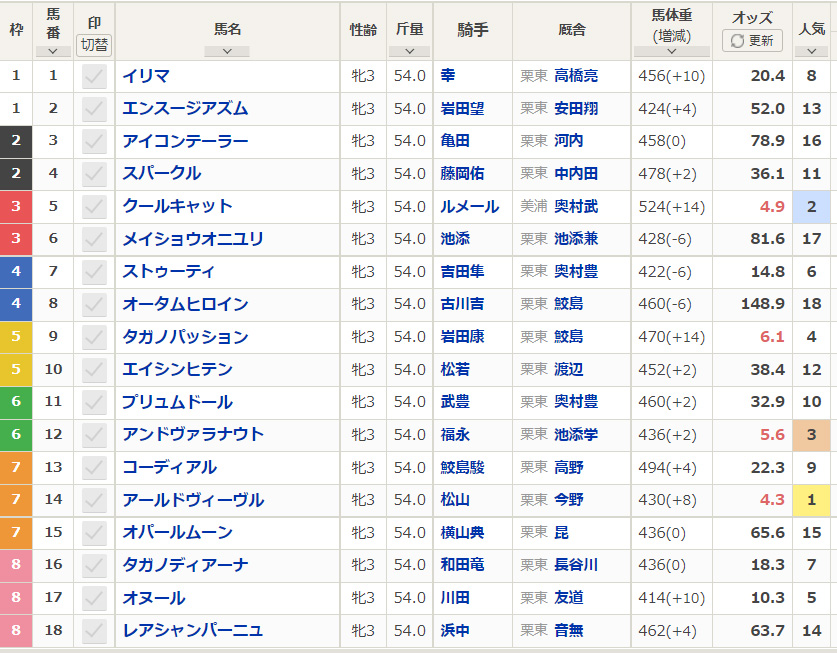Open jockey link 岩田望
Screen dimensions: 837x653
coord(462,108)
